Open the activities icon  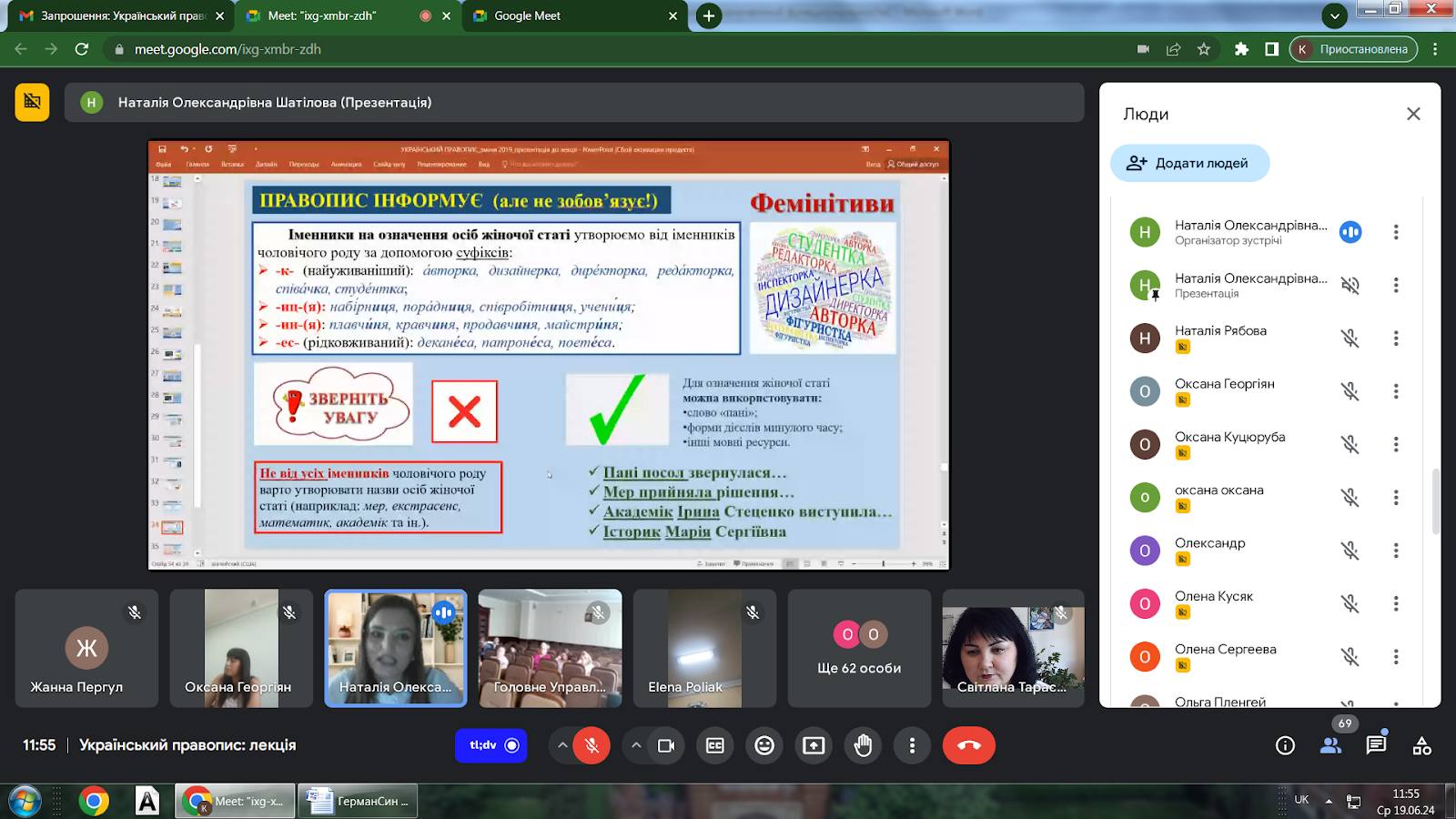point(1421,745)
